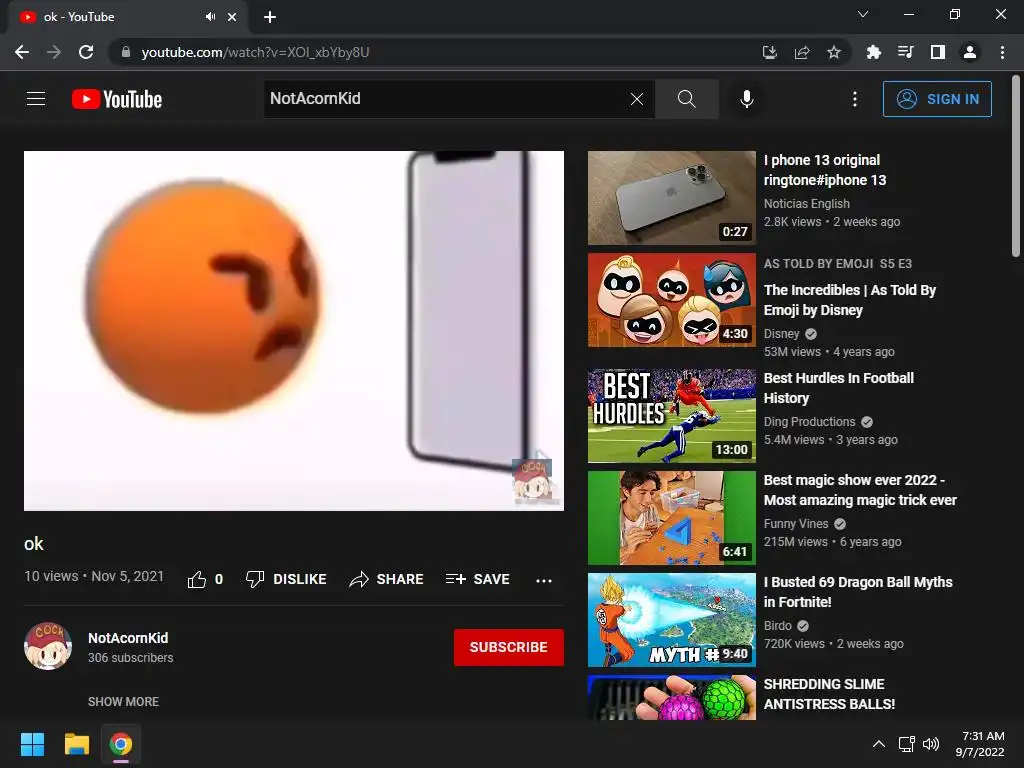Go to YouTube home via logo

[x=117, y=99]
